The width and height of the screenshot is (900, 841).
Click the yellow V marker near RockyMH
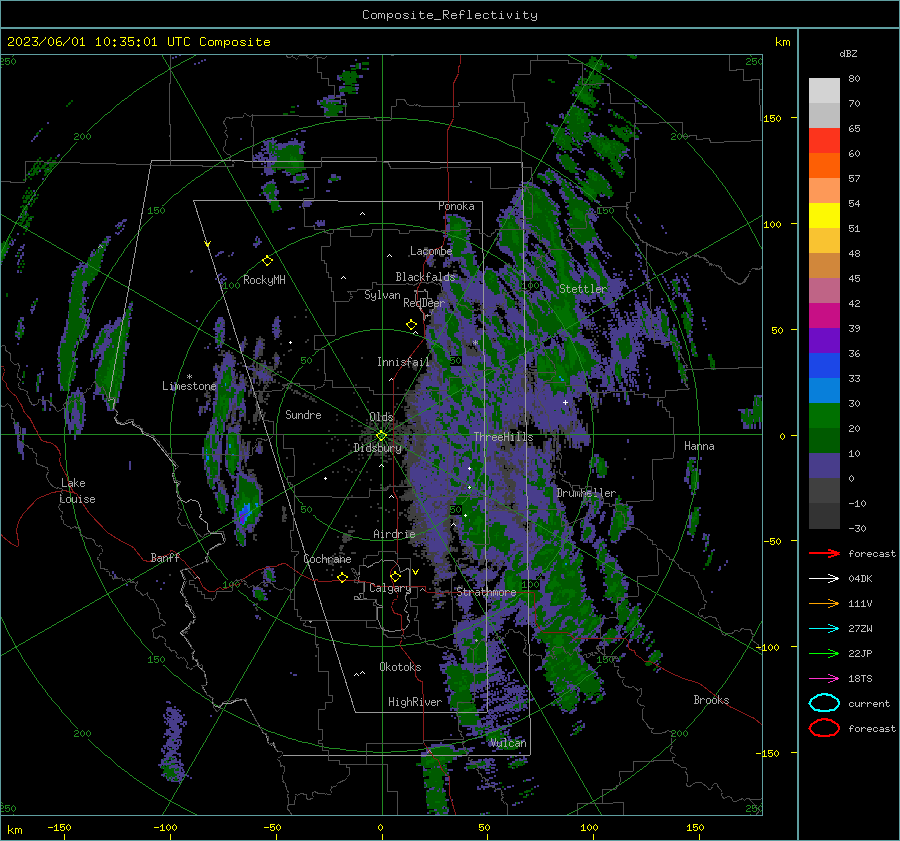(208, 244)
